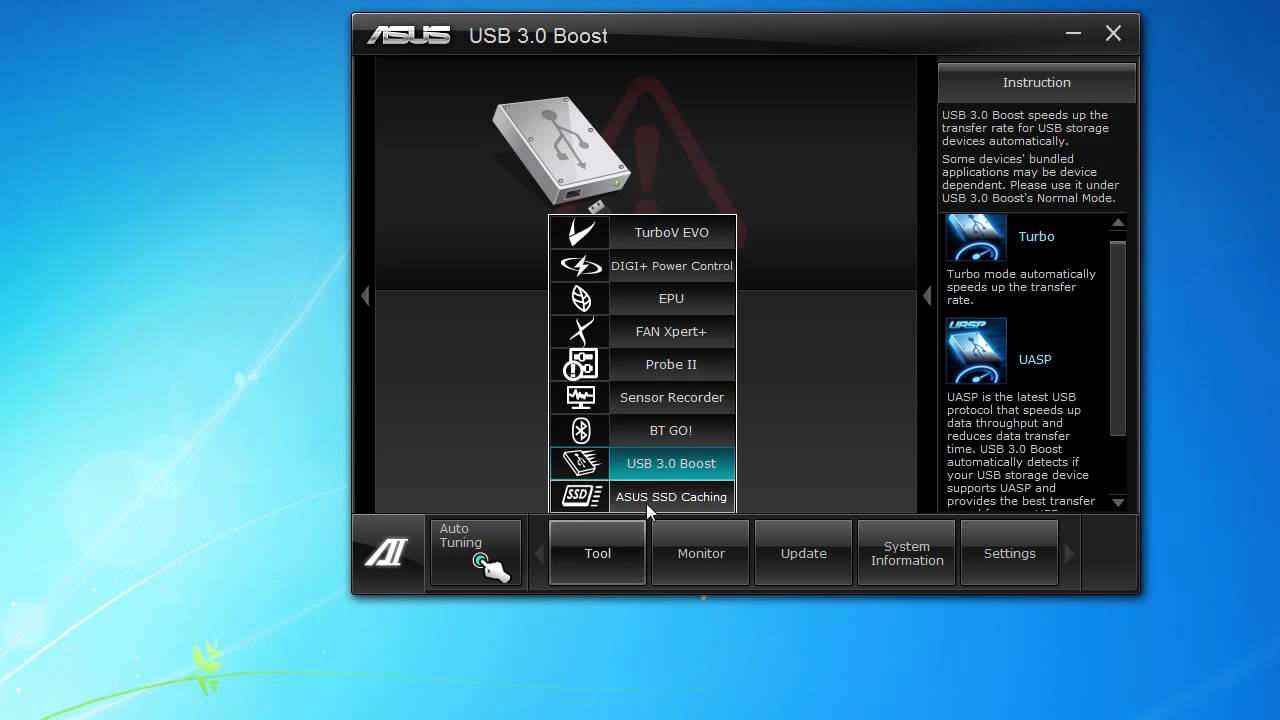Click the Tool button
This screenshot has height=720, width=1280.
tap(597, 553)
